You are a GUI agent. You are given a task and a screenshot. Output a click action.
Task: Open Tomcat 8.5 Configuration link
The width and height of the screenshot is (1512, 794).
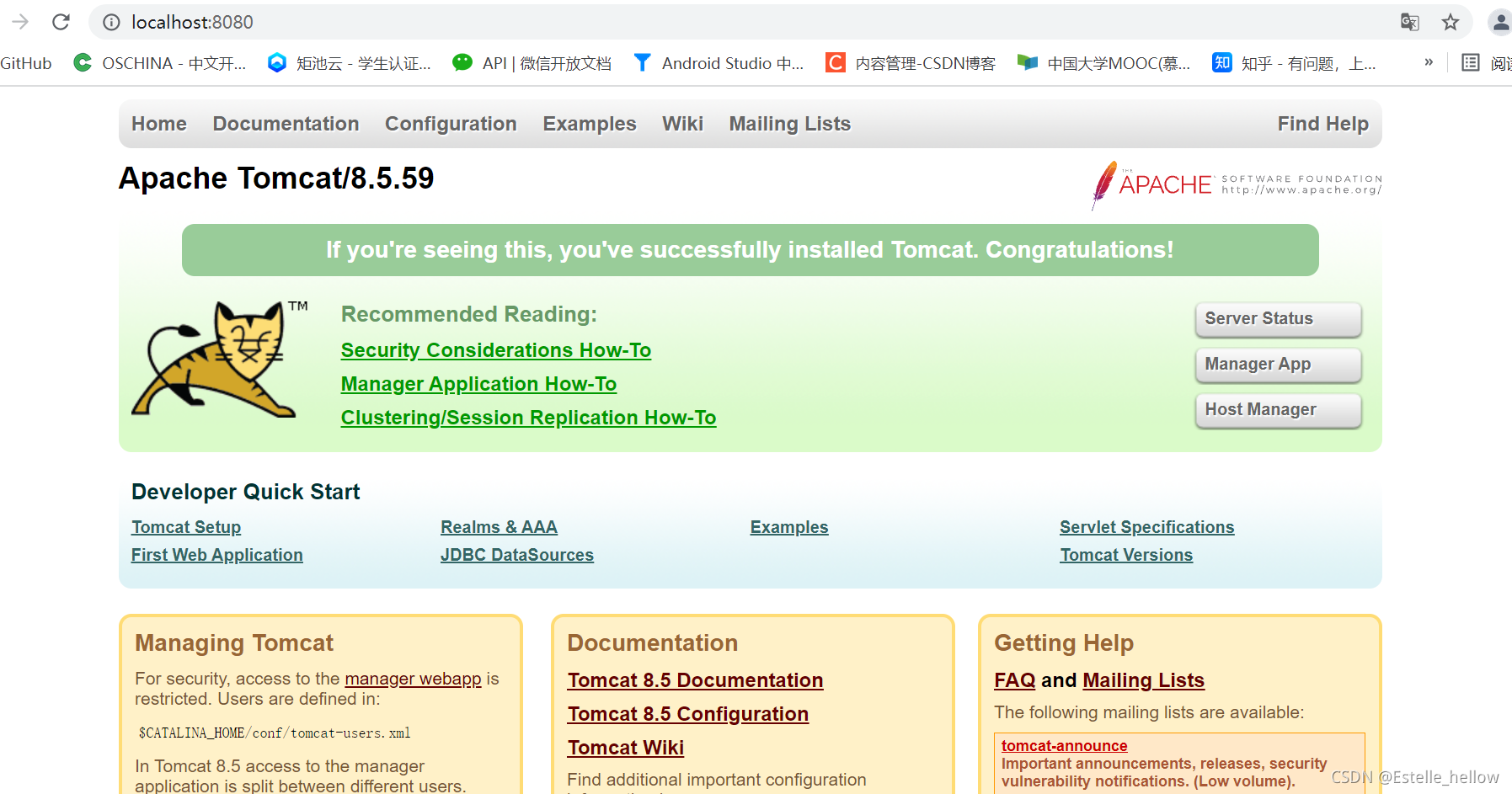pyautogui.click(x=687, y=714)
